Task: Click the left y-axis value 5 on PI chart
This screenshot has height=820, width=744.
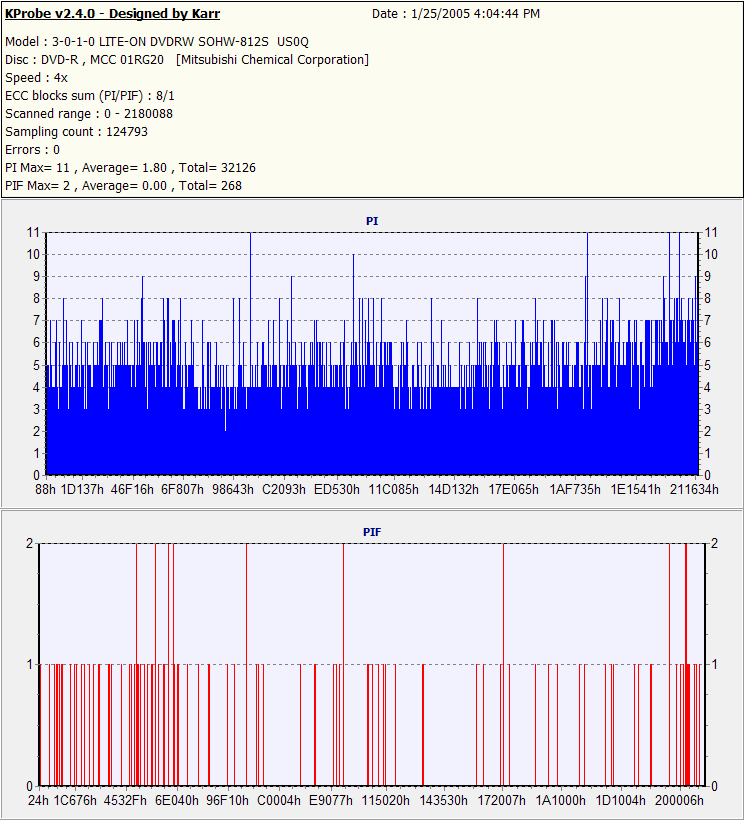Action: (x=37, y=366)
